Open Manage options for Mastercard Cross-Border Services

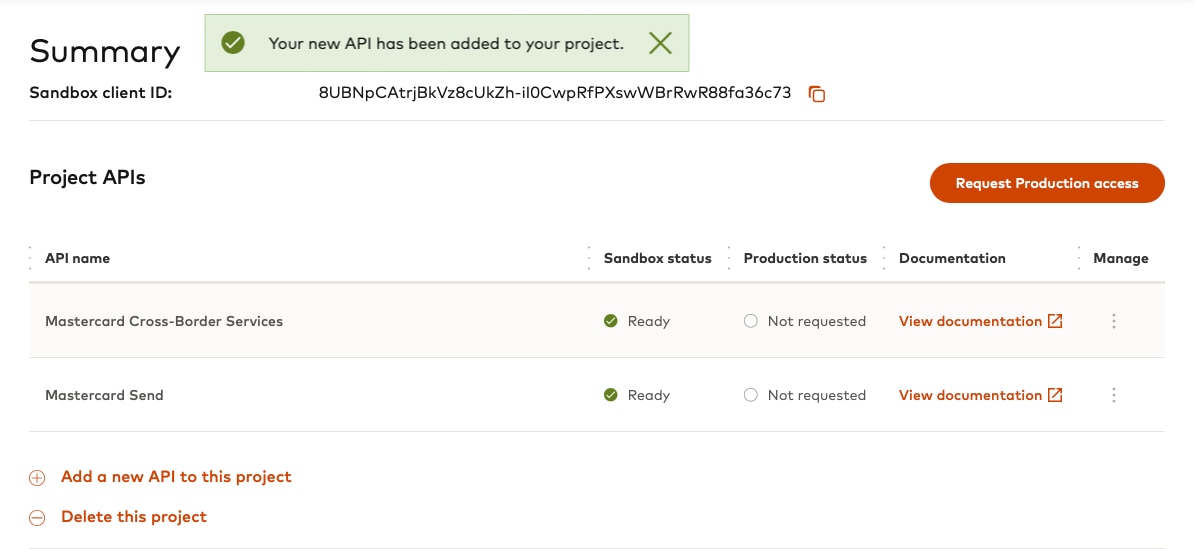(1114, 321)
